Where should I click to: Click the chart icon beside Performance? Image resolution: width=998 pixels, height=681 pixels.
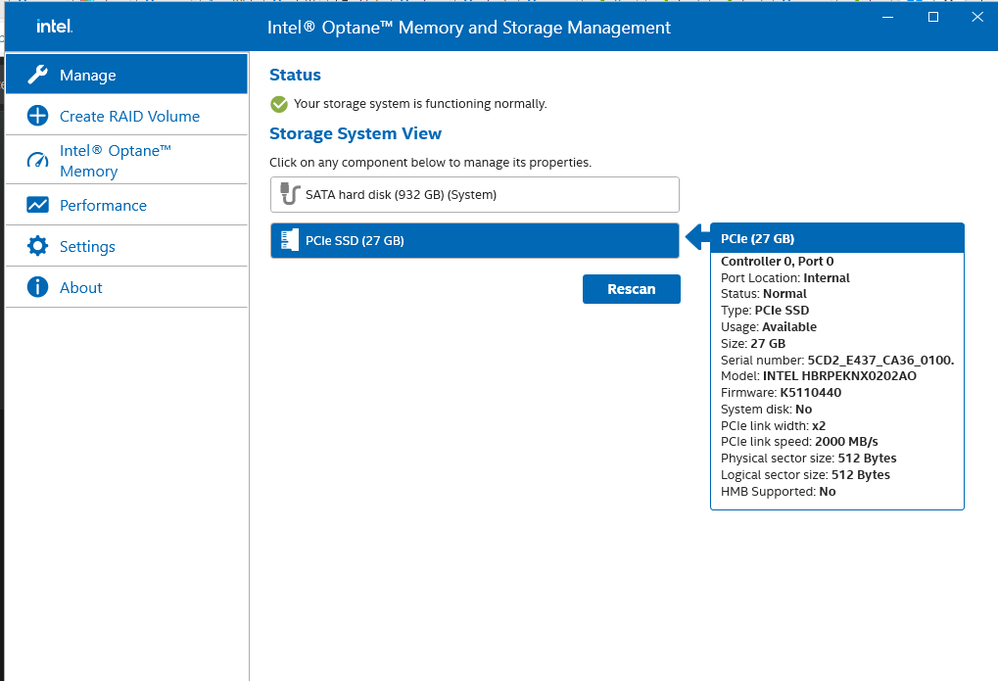(x=38, y=205)
